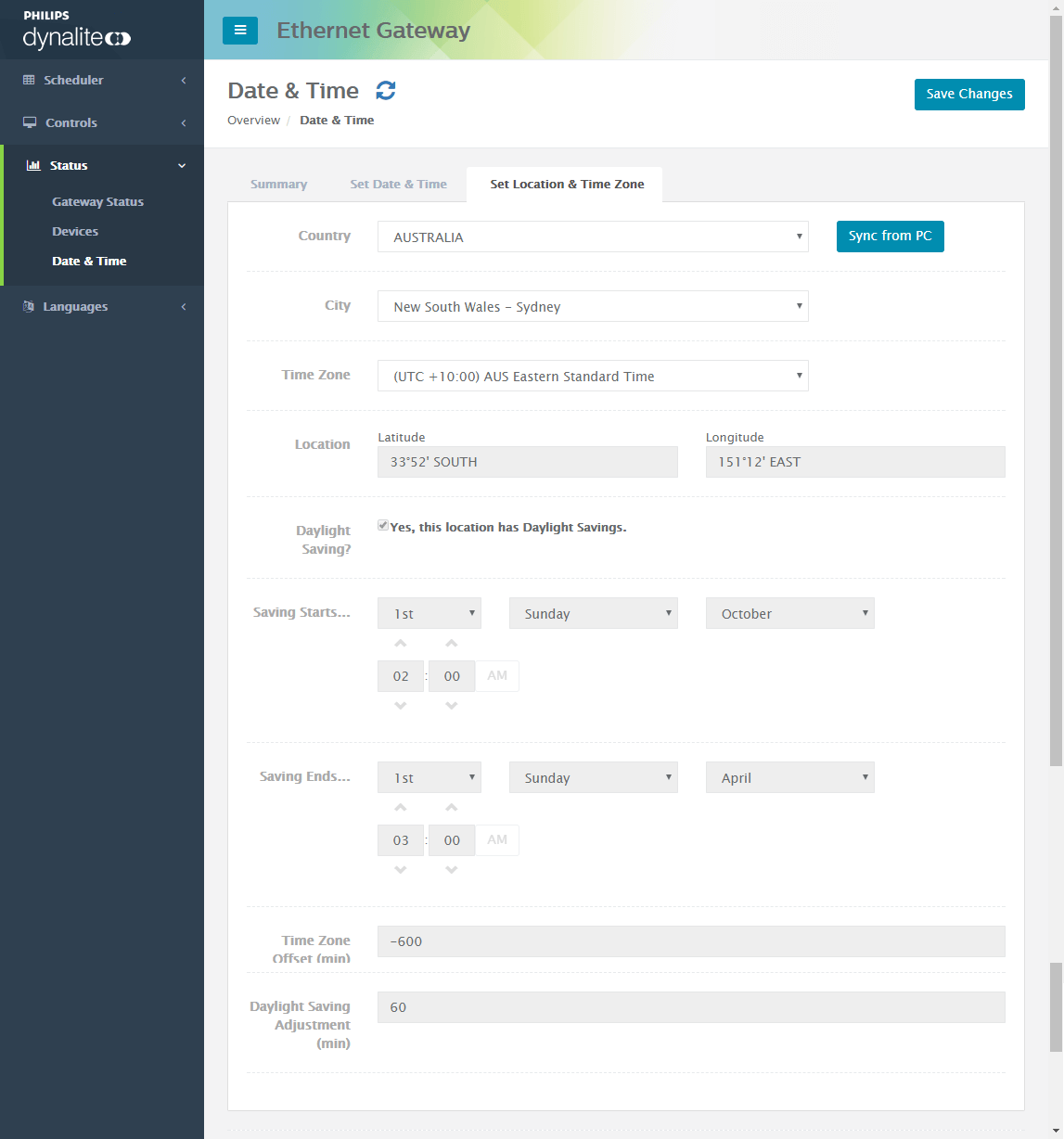Click the refresh icon next to Date & Time
This screenshot has width=1064, height=1139.
coord(385,90)
